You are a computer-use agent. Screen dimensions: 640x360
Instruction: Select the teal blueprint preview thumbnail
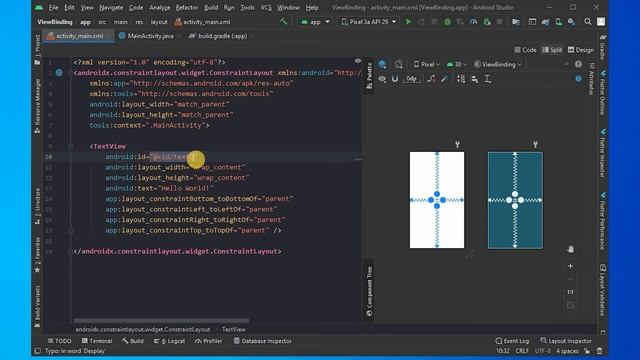515,200
